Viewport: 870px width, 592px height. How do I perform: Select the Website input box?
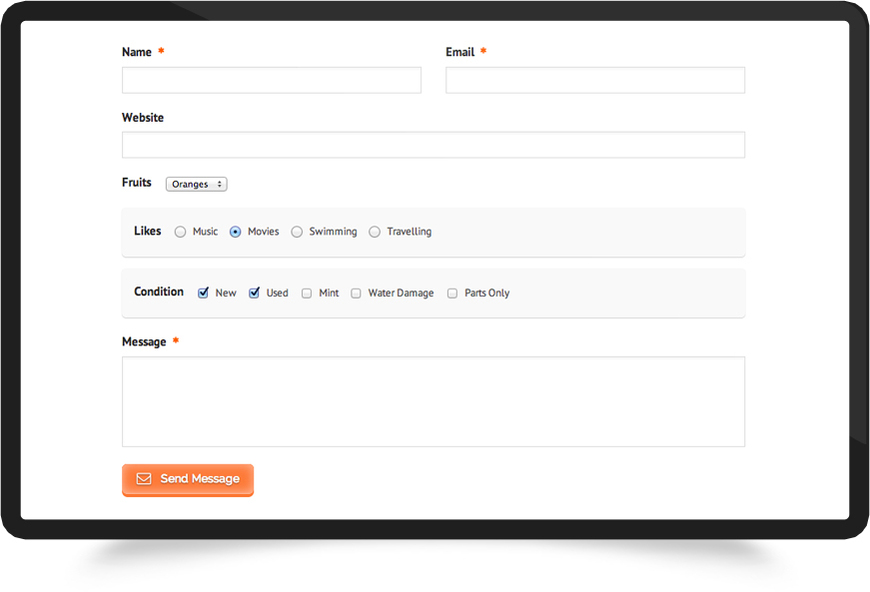[x=433, y=145]
